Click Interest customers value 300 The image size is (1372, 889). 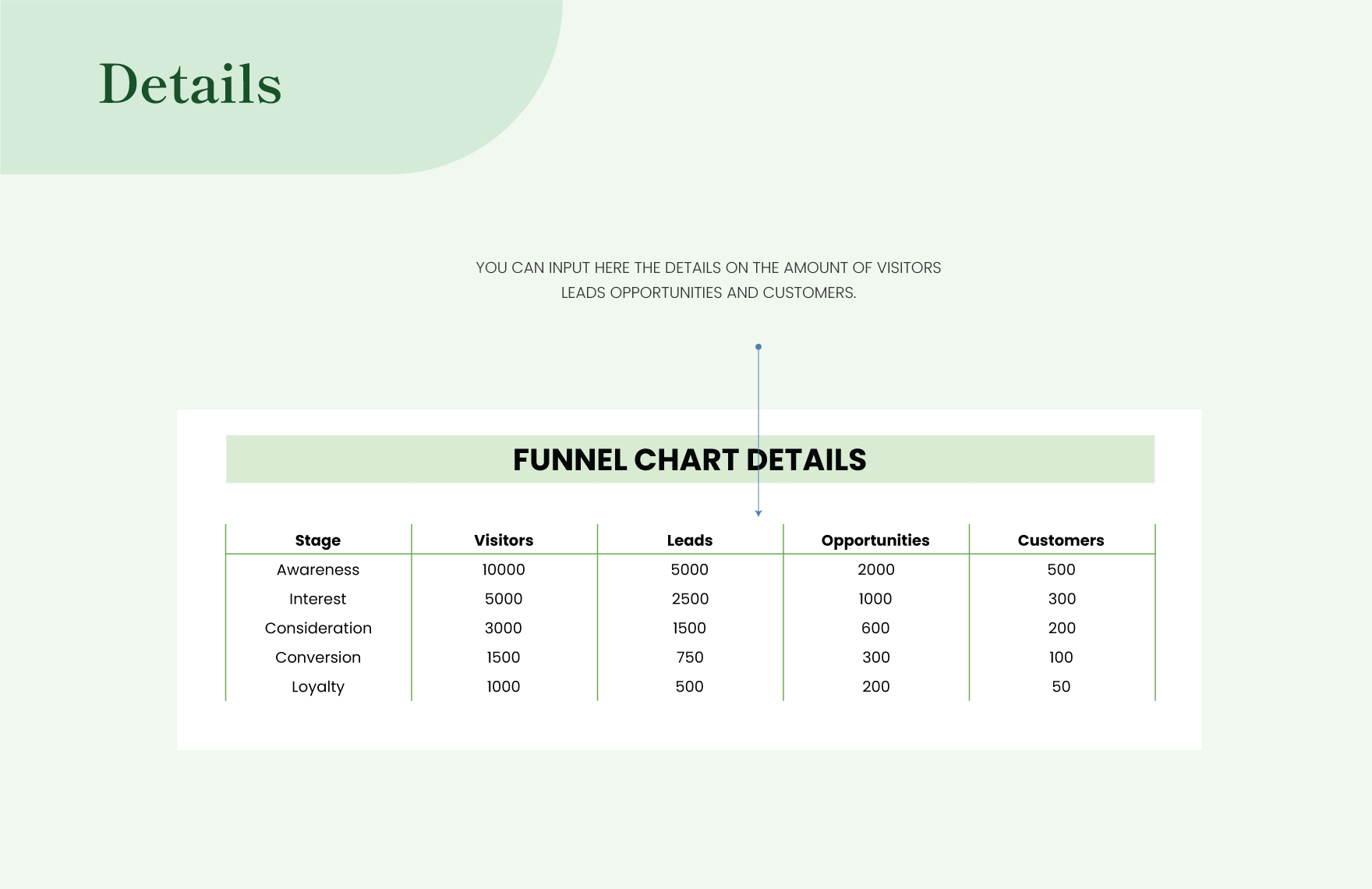(x=1061, y=599)
